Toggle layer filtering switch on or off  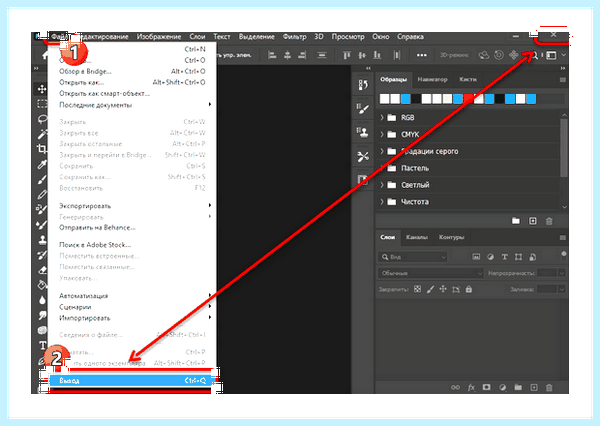click(564, 256)
